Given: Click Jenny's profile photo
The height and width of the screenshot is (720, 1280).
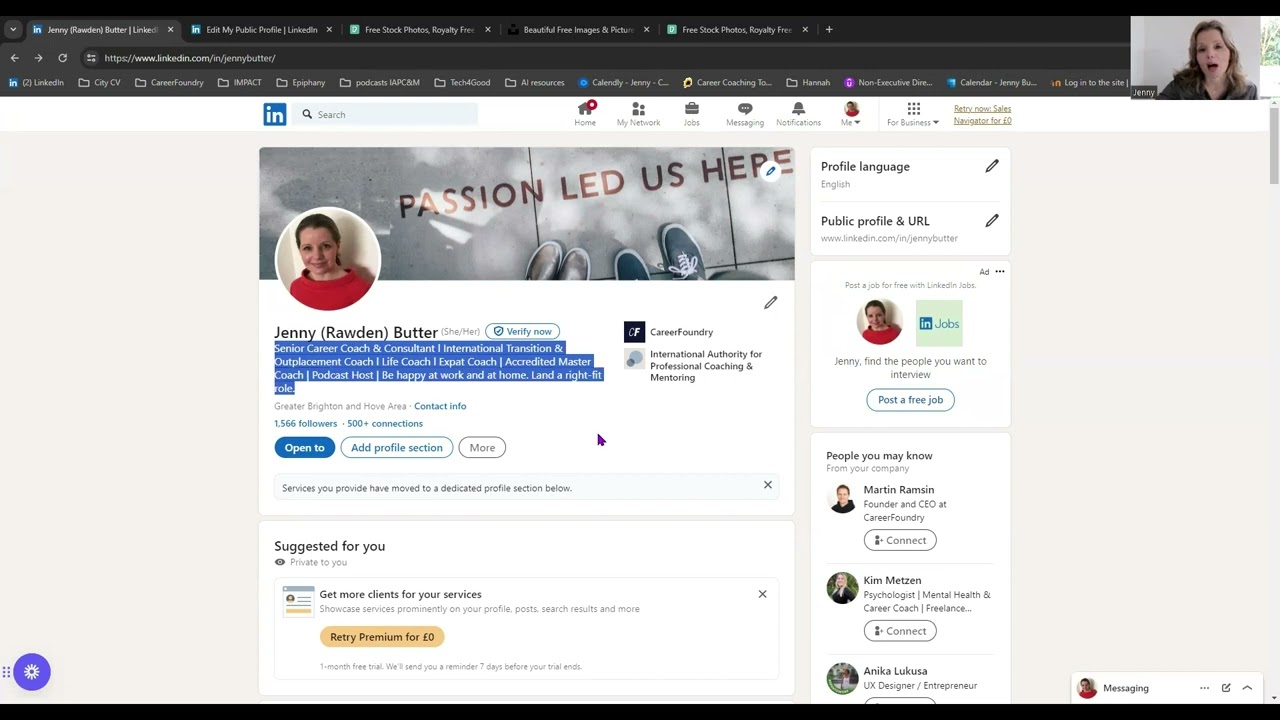Looking at the screenshot, I should tap(327, 259).
